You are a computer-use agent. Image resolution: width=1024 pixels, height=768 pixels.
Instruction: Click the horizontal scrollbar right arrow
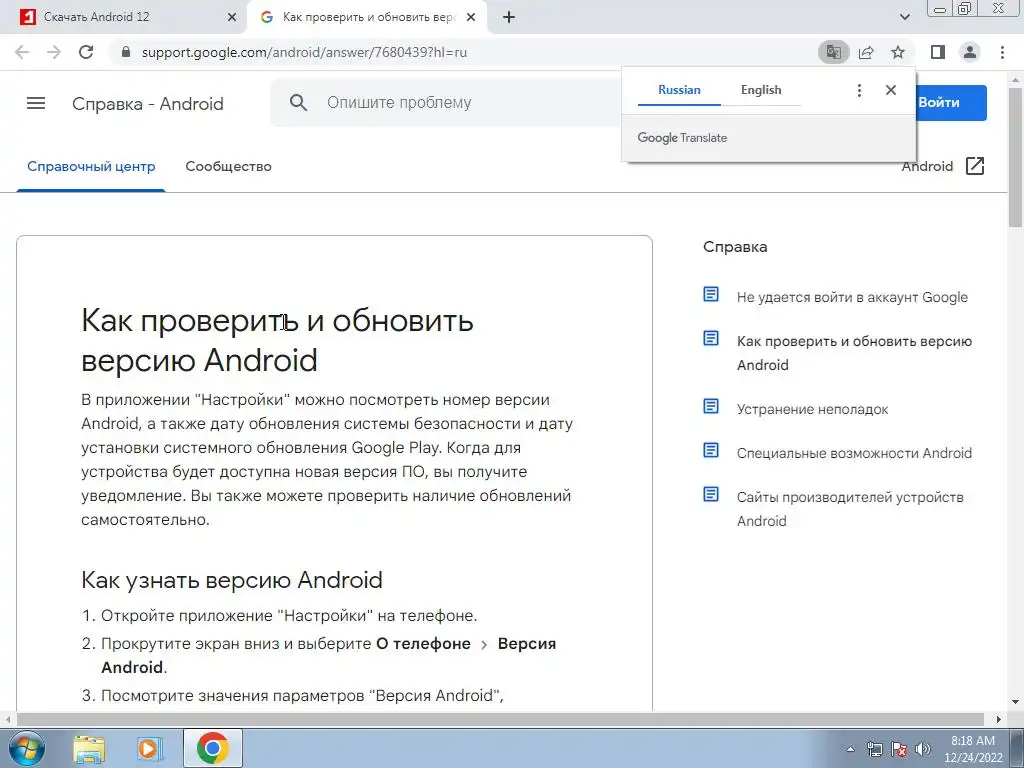click(999, 719)
